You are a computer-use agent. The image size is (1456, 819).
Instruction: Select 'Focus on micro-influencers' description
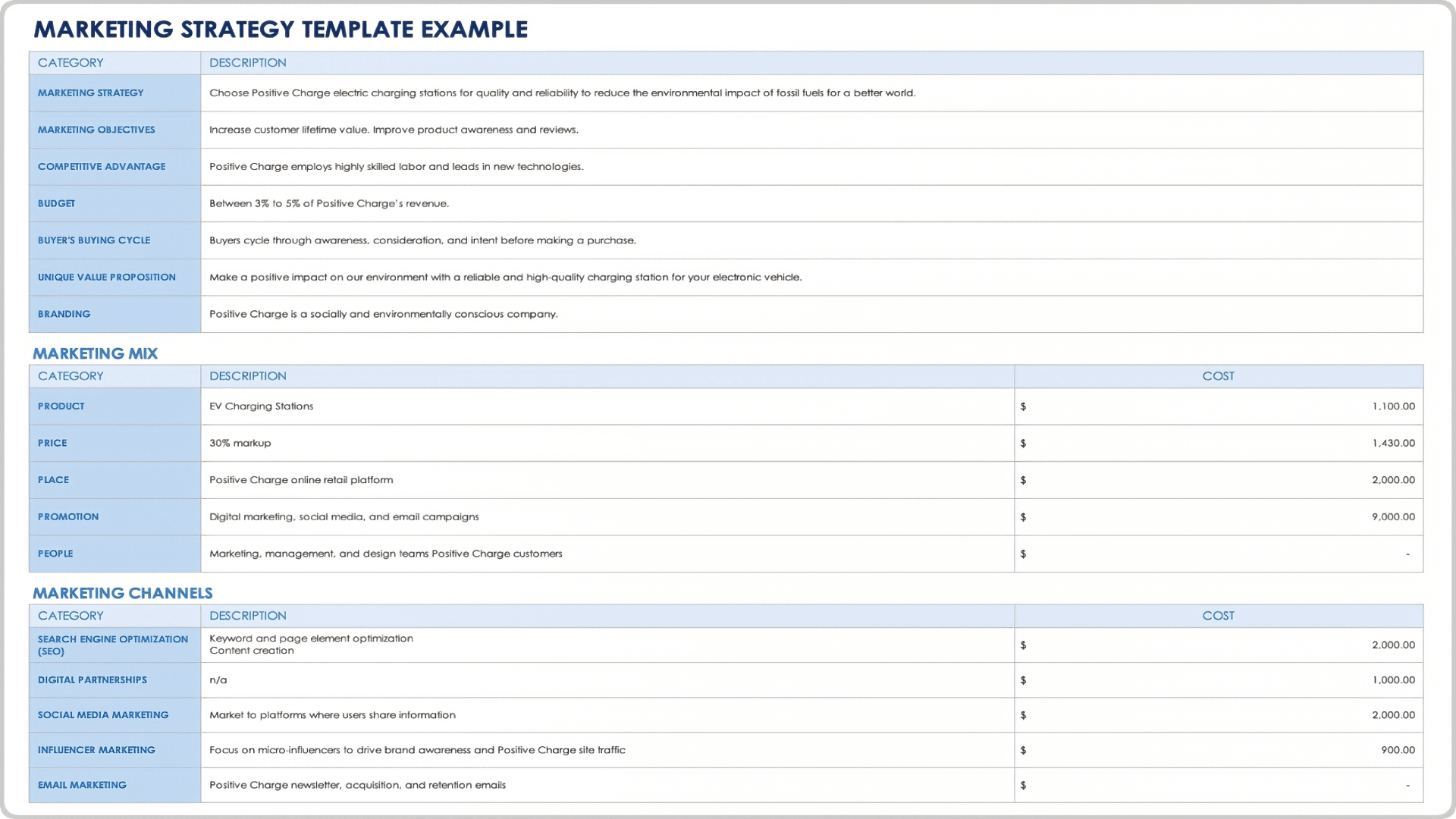coord(607,750)
